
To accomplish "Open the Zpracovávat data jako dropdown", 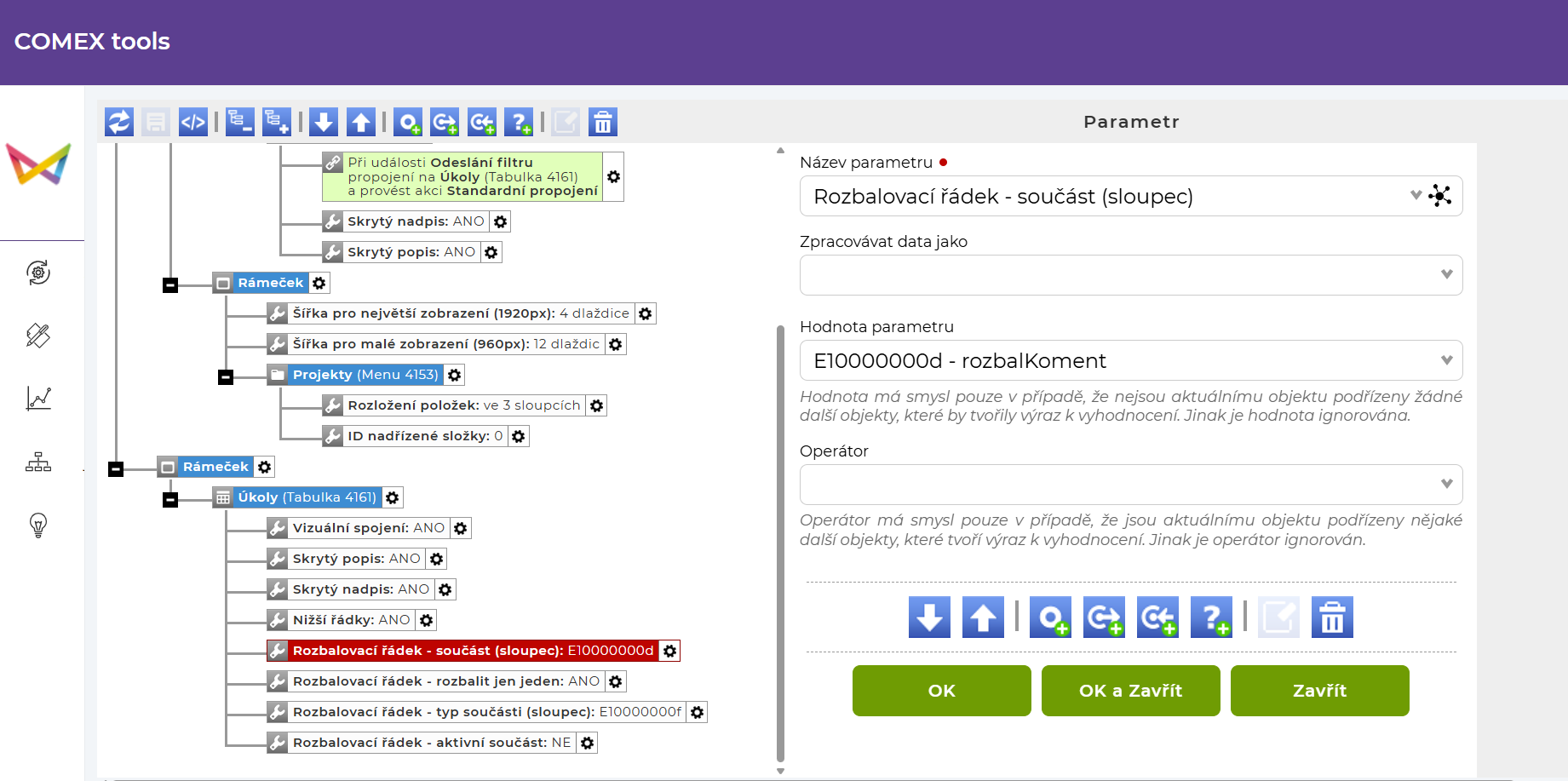I will pyautogui.click(x=1130, y=274).
